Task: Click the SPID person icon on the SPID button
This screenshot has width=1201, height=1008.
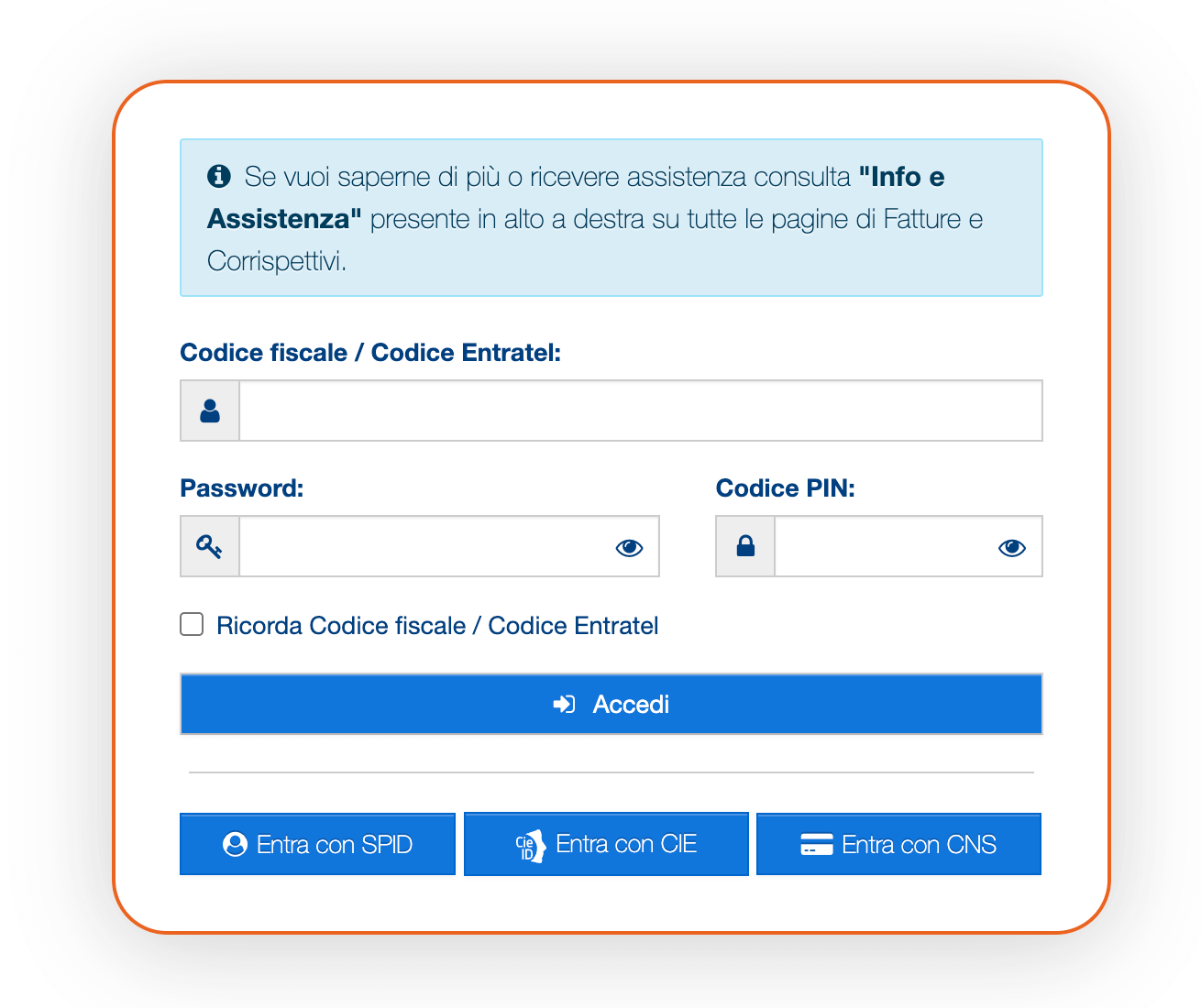Action: click(x=236, y=844)
